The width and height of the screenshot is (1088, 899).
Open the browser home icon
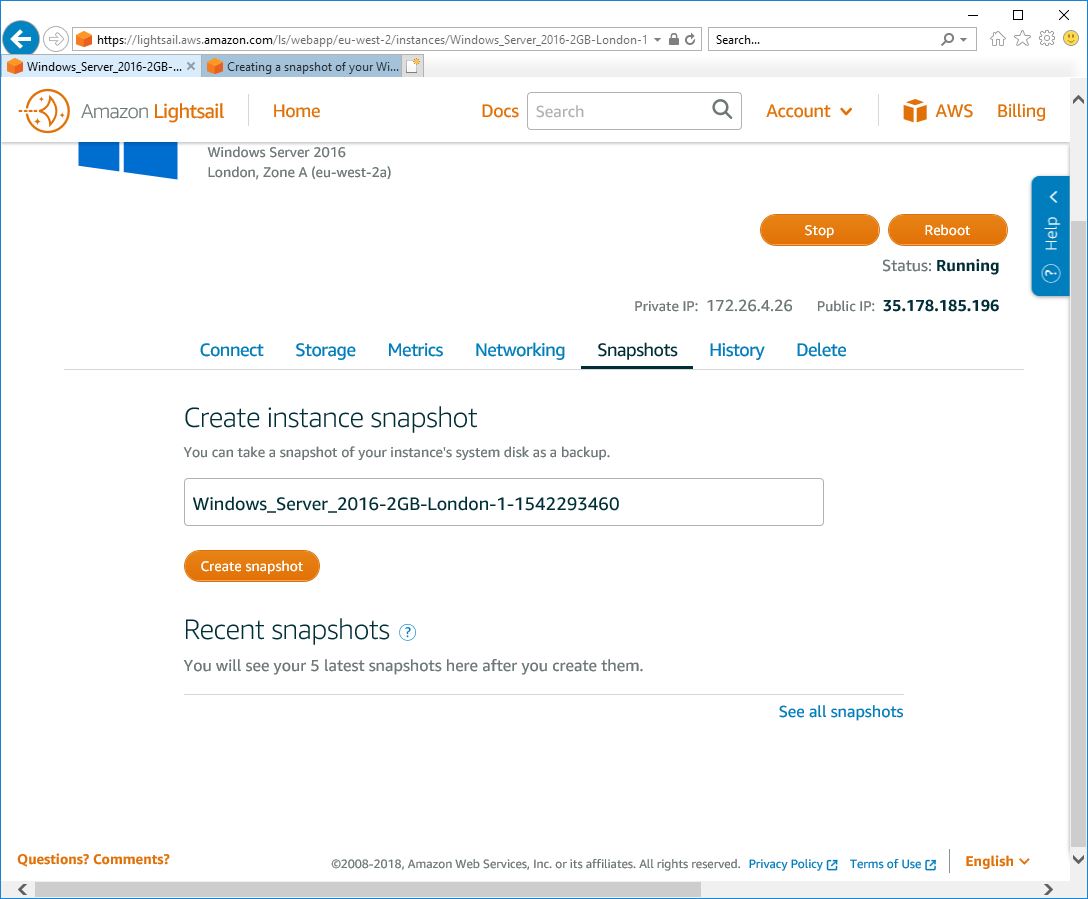click(997, 39)
